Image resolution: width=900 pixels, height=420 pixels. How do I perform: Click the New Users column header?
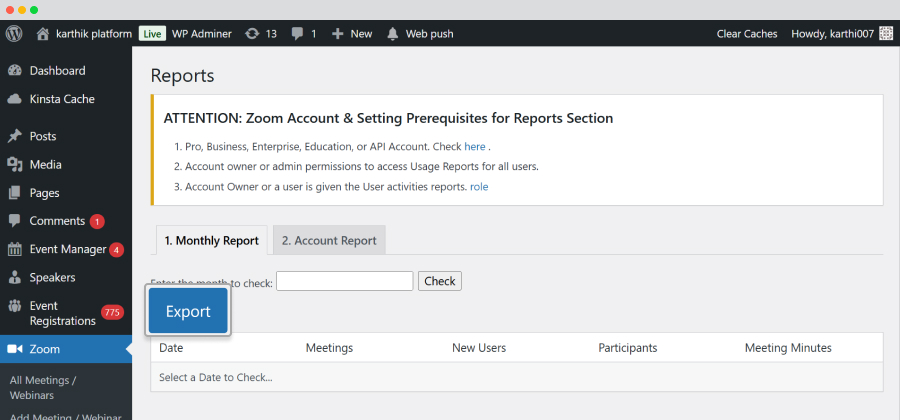point(479,348)
